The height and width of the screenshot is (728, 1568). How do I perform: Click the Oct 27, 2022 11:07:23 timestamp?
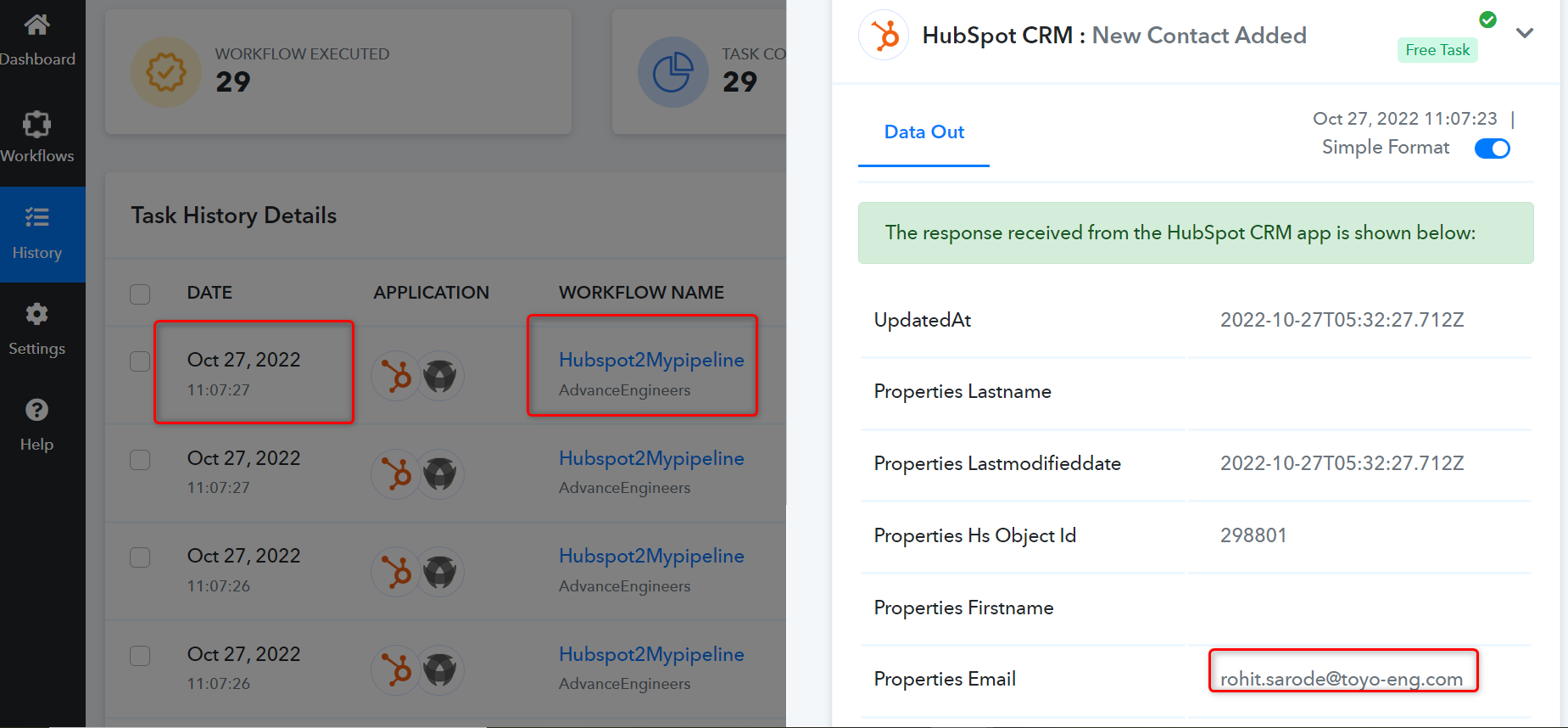pos(1405,119)
